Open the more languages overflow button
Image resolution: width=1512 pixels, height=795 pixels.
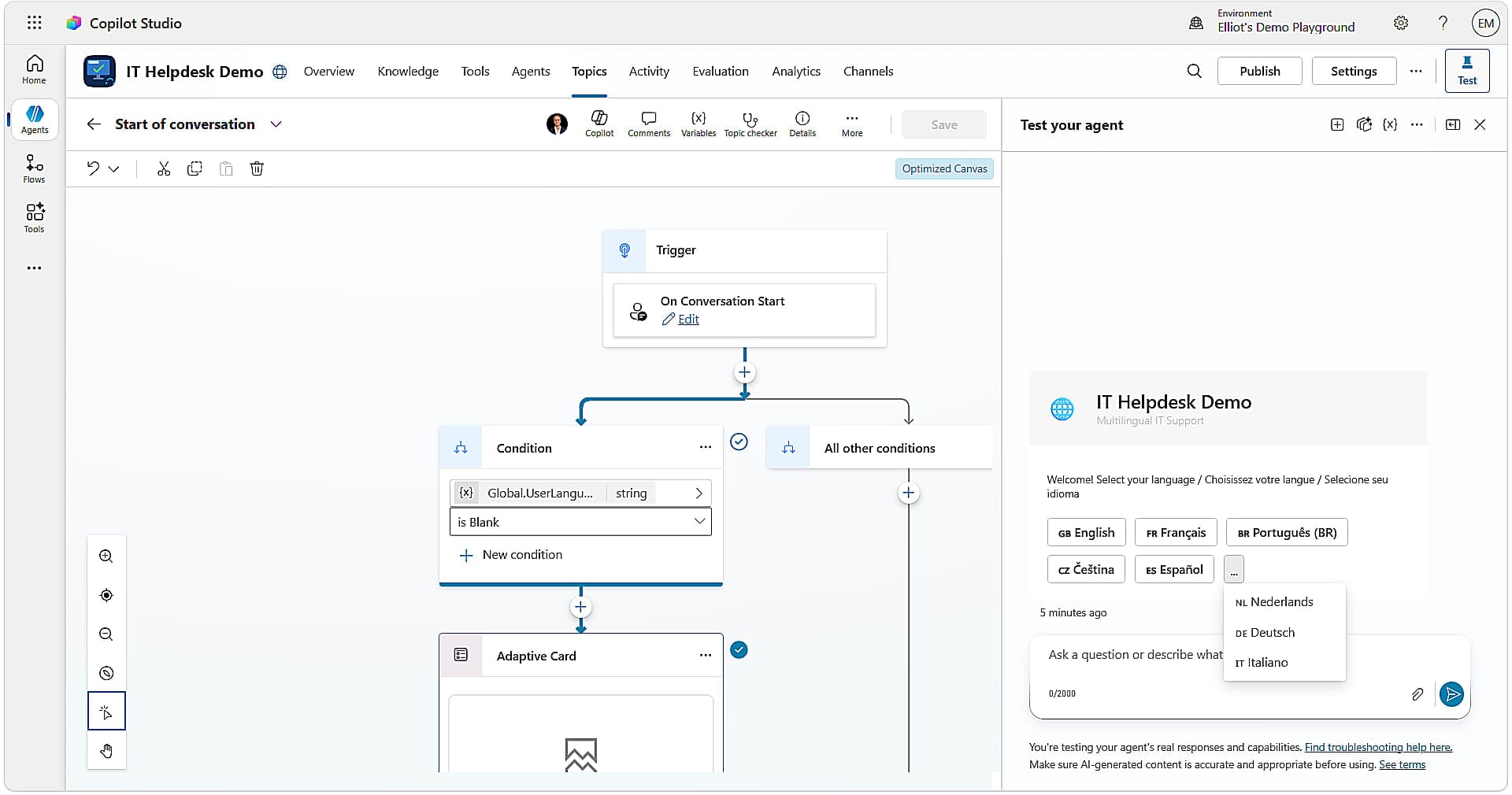(1233, 569)
